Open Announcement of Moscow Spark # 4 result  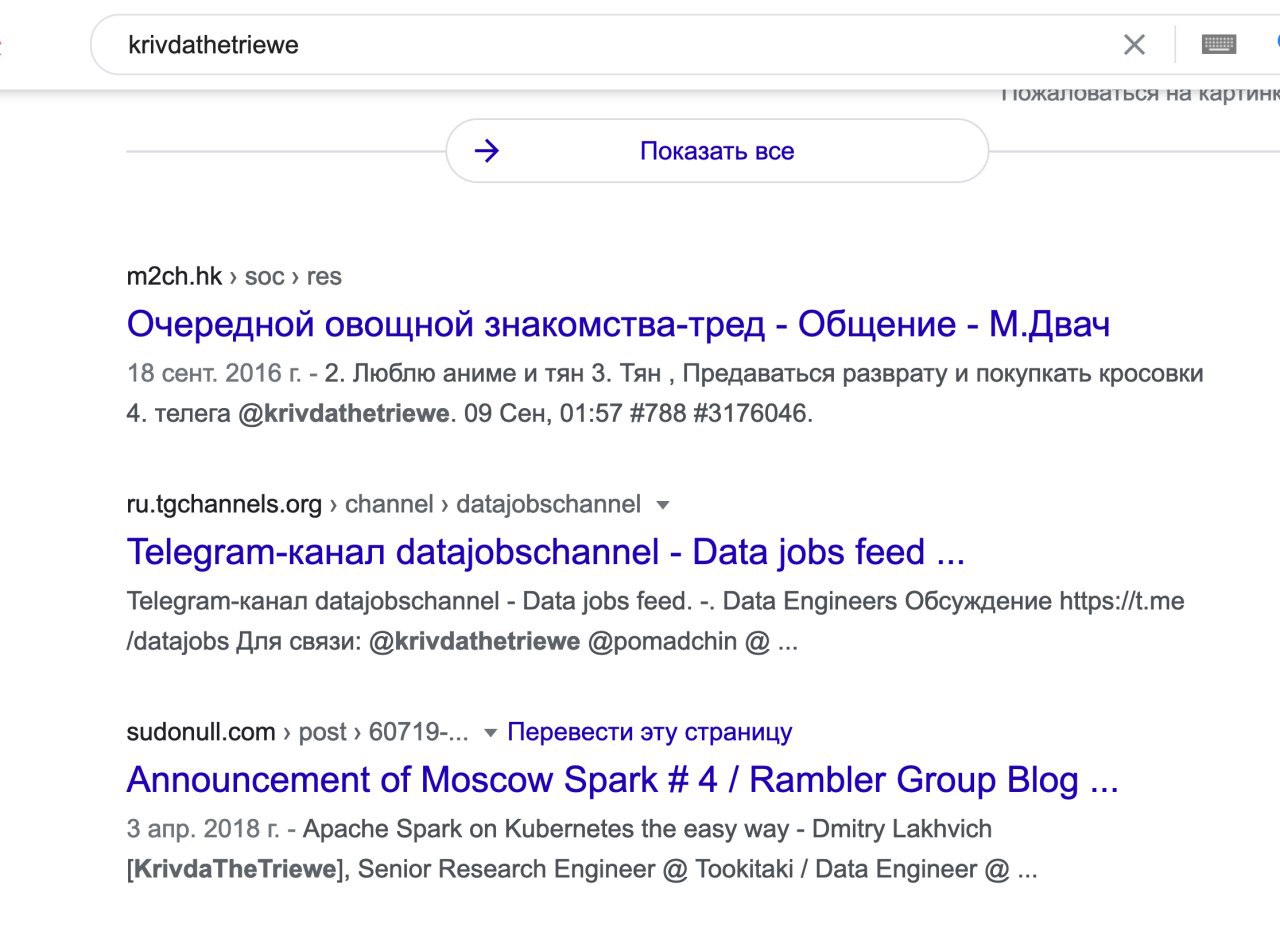click(622, 780)
